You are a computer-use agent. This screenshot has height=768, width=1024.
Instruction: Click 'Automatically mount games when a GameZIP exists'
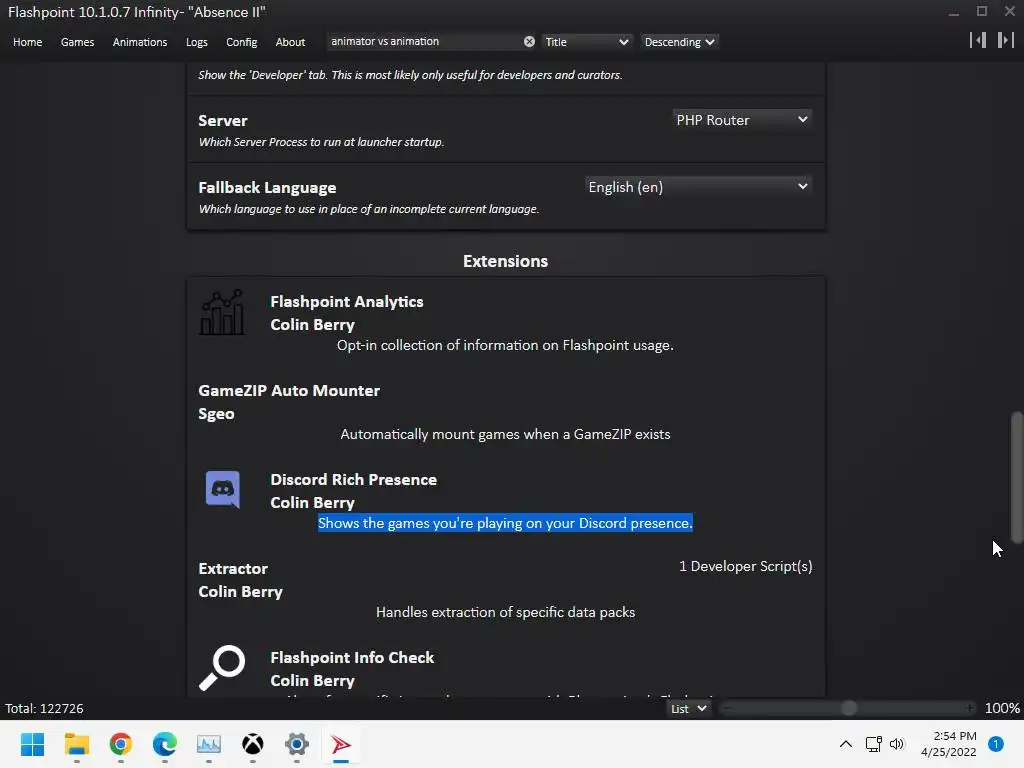[505, 434]
